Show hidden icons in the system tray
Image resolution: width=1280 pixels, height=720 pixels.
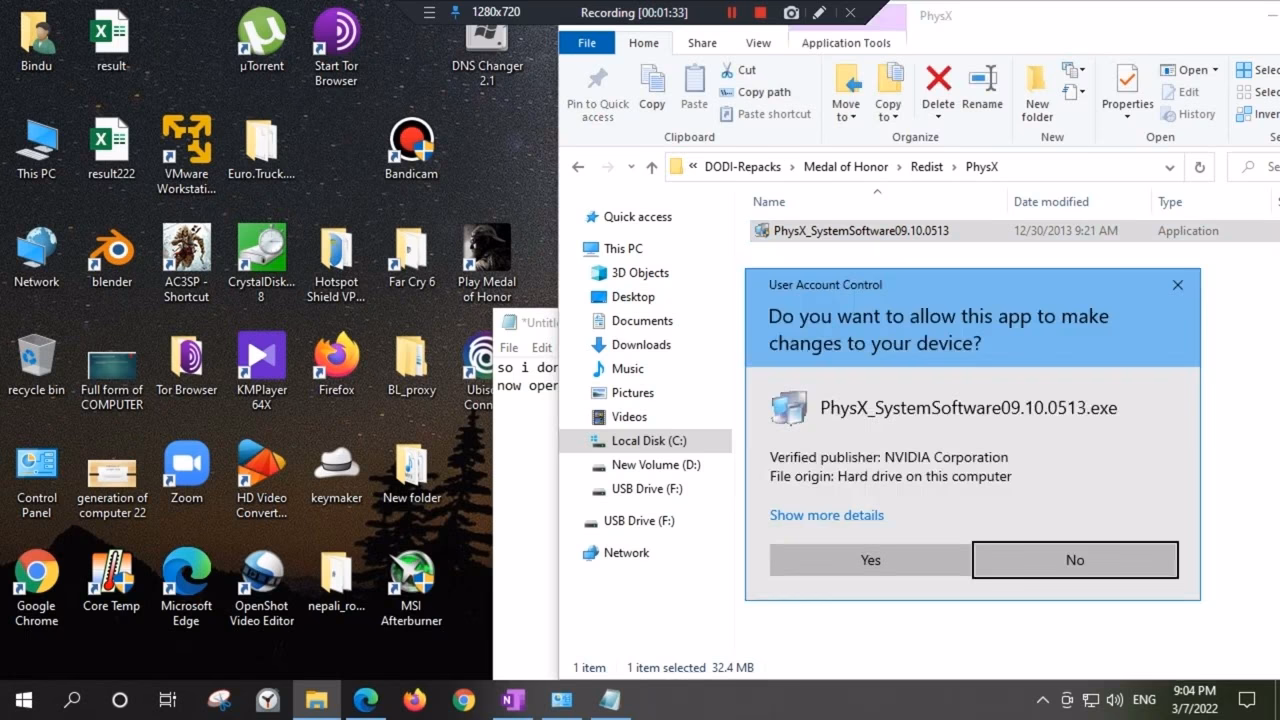[x=1042, y=700]
